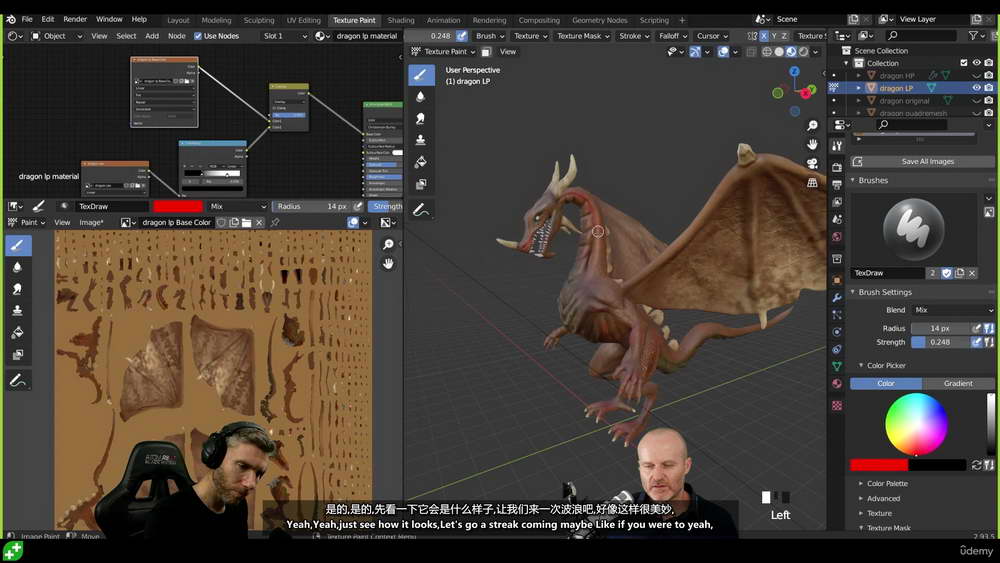Hide dragon LP with eye icon
1000x563 pixels.
pos(976,88)
